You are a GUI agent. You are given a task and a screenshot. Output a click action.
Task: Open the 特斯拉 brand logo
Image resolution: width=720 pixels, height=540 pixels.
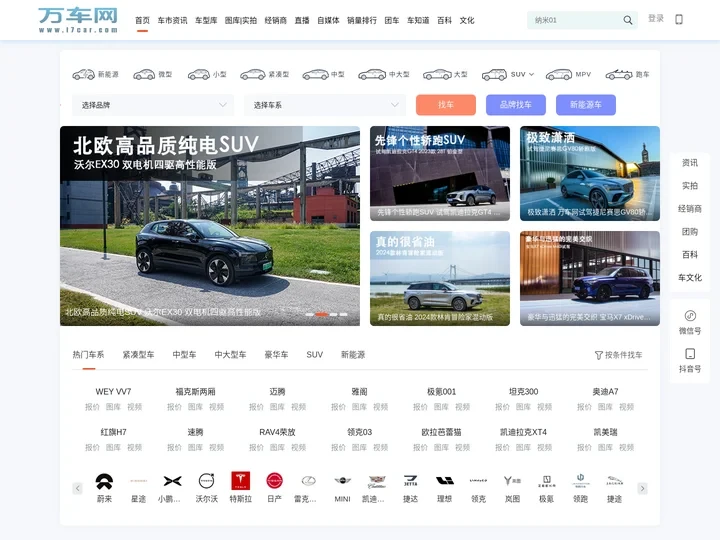coord(241,481)
